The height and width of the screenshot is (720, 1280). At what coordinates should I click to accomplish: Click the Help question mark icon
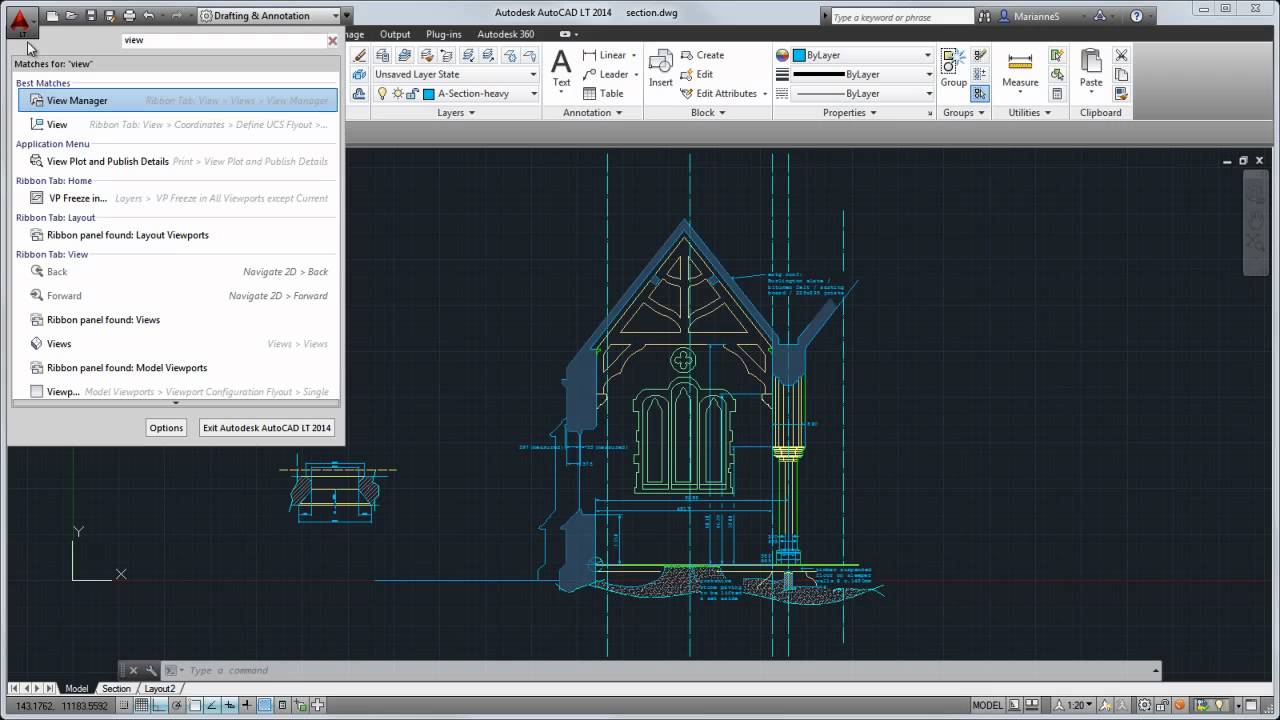1138,16
